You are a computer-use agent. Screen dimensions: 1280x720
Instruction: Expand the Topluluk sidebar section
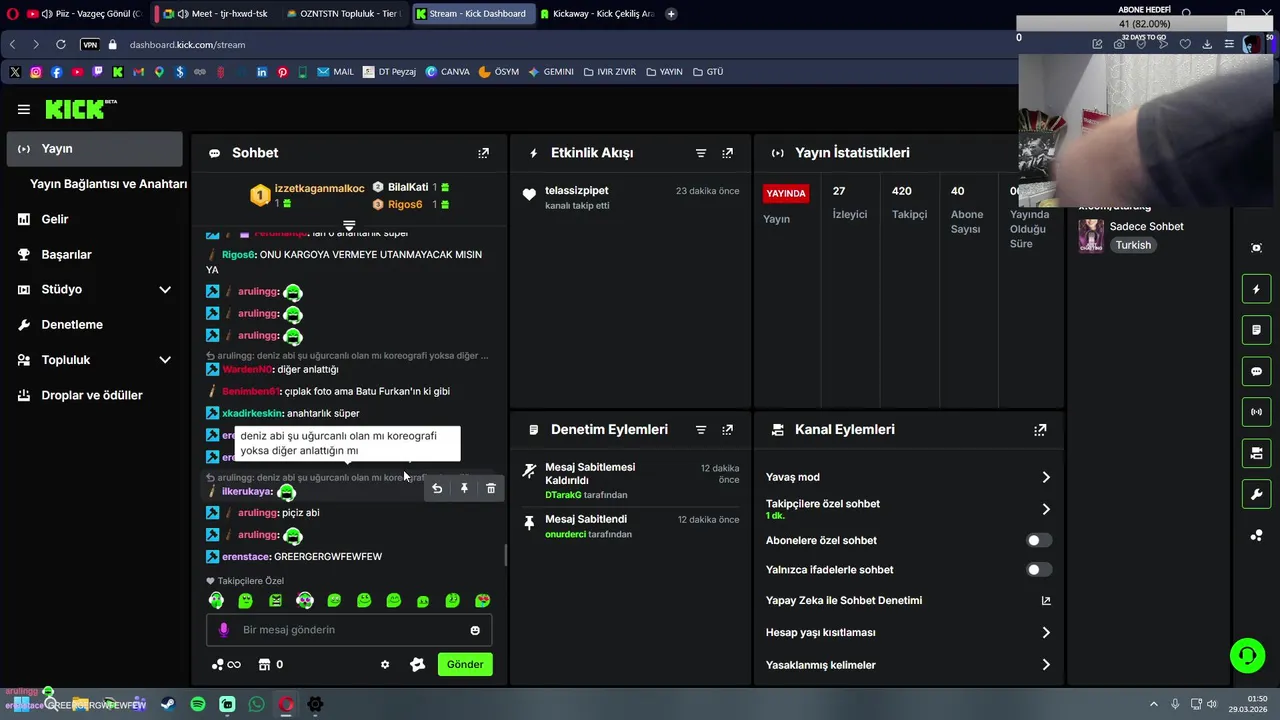165,360
